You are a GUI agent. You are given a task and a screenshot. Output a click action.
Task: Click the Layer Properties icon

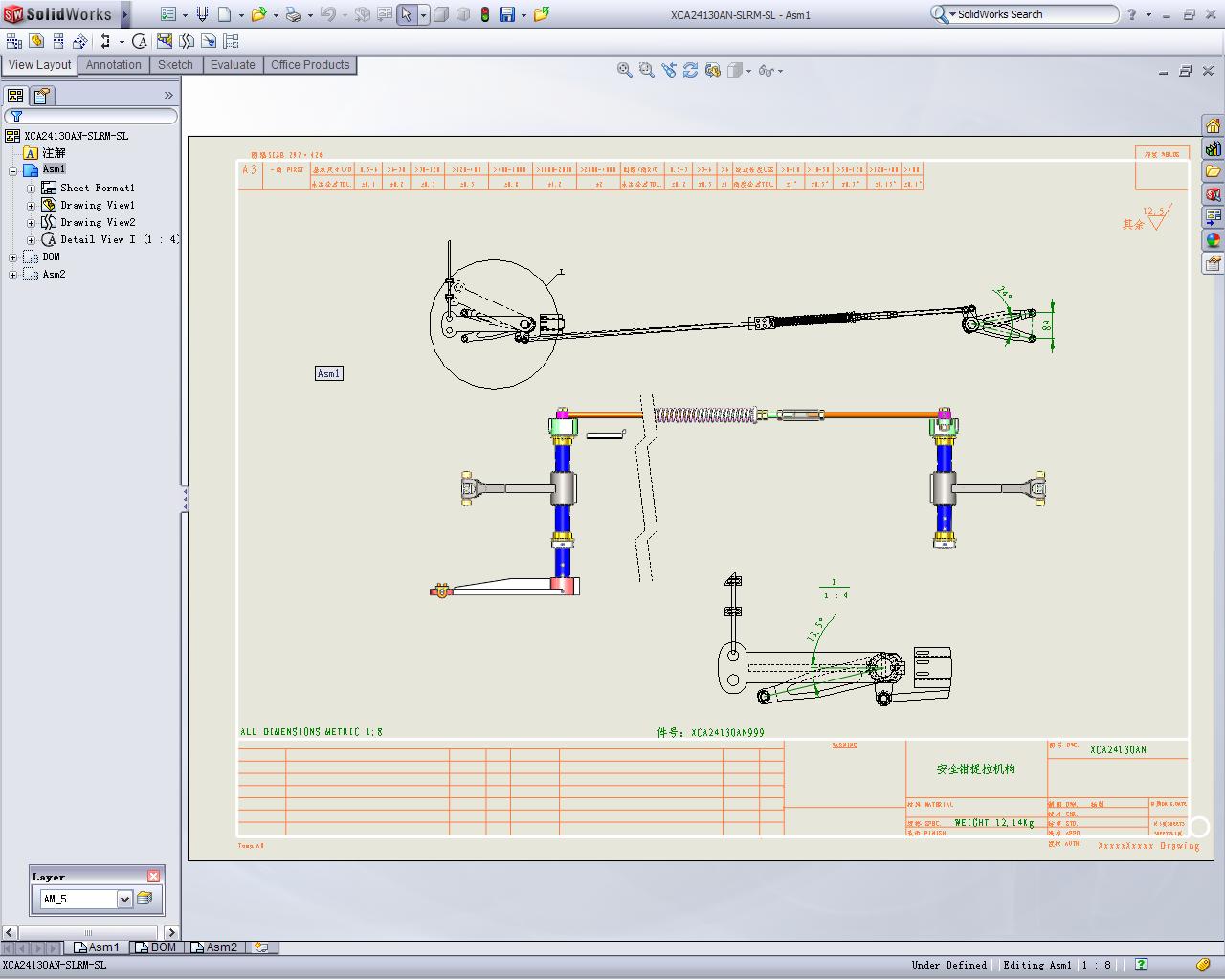coord(145,899)
